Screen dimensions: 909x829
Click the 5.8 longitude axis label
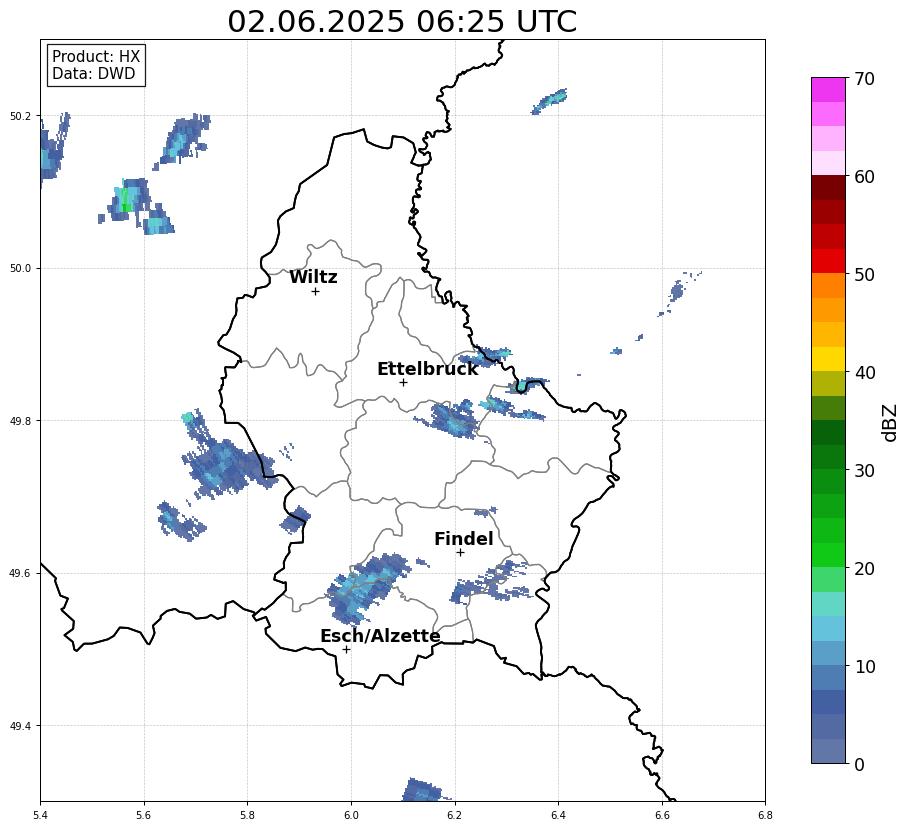pyautogui.click(x=248, y=815)
